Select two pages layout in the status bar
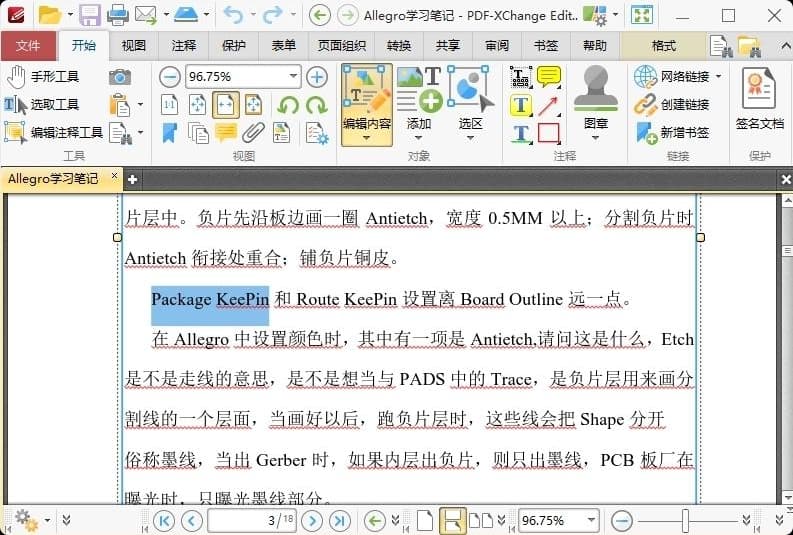This screenshot has width=793, height=535. click(481, 520)
